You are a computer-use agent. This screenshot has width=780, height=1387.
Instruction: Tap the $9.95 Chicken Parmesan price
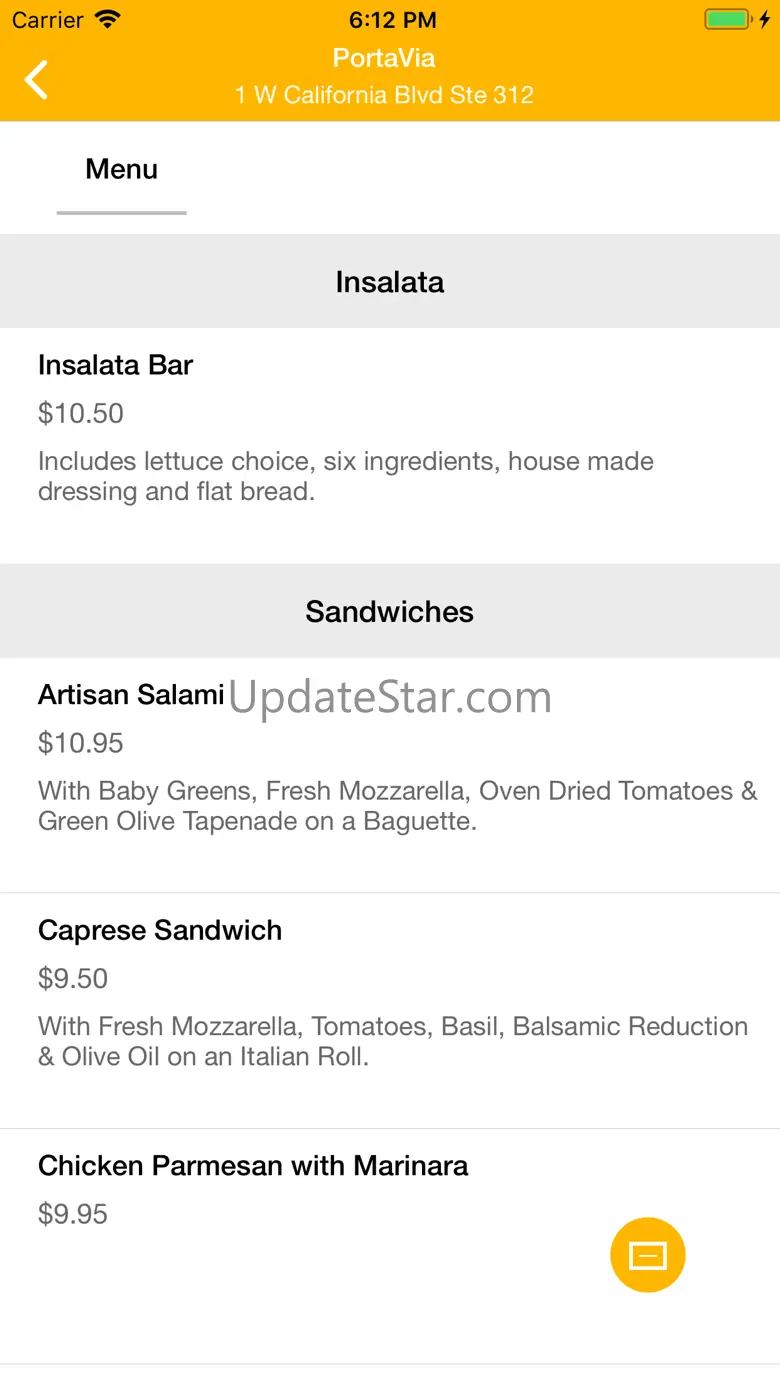[73, 1214]
